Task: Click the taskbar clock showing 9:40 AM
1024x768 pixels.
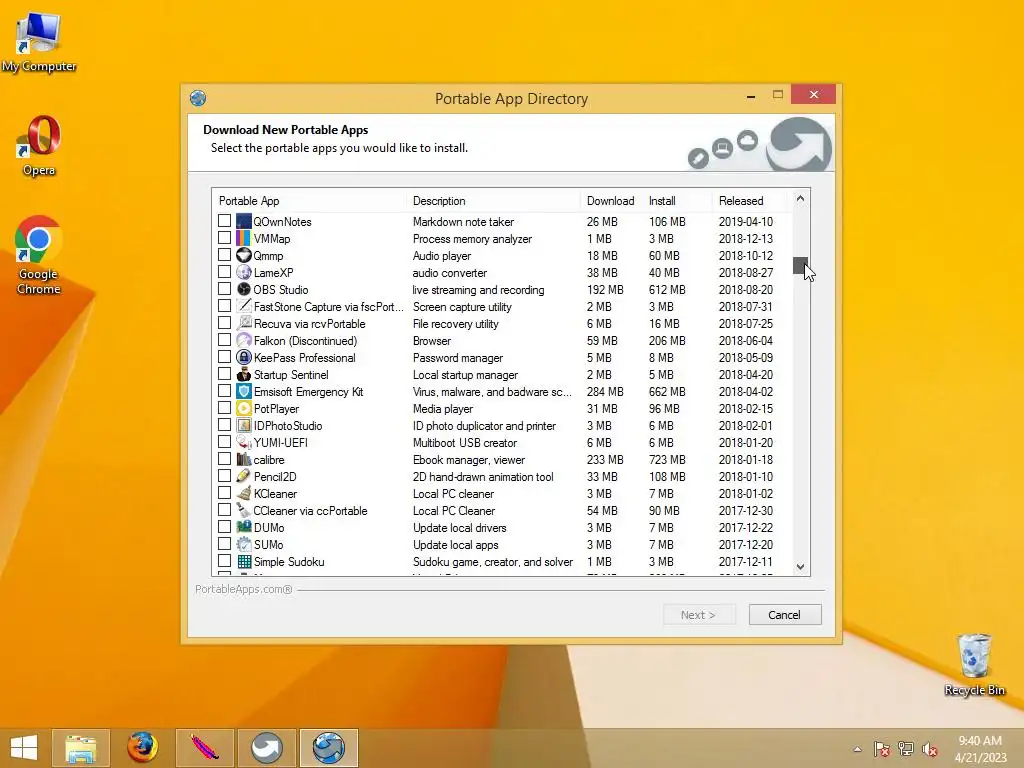Action: (980, 749)
